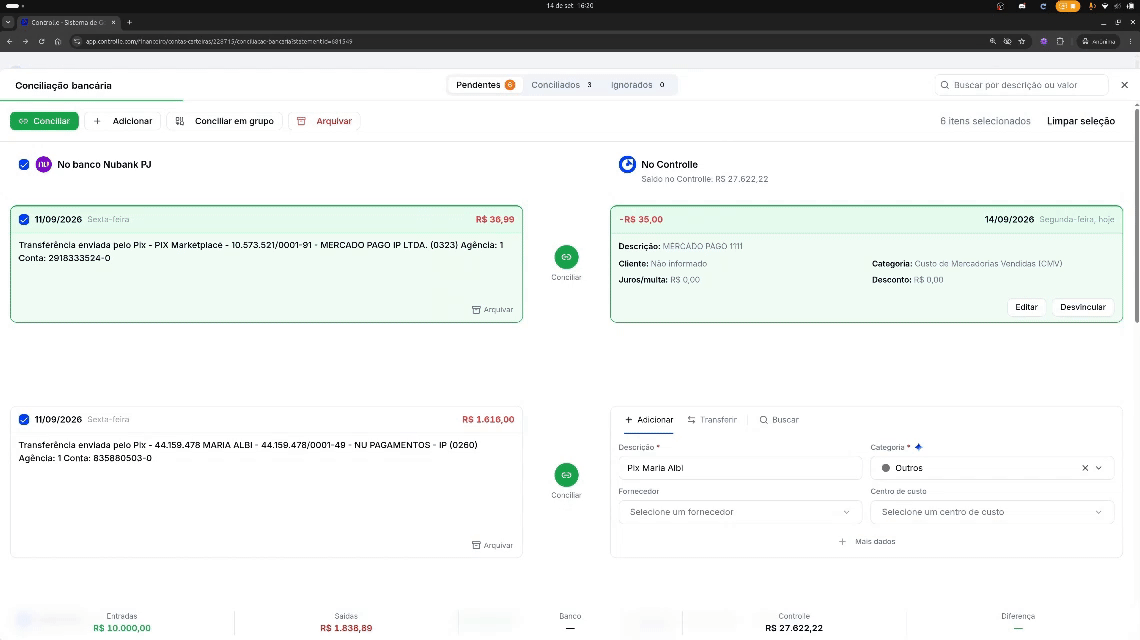
Task: Click the red Arquivar toolbar button
Action: [324, 121]
